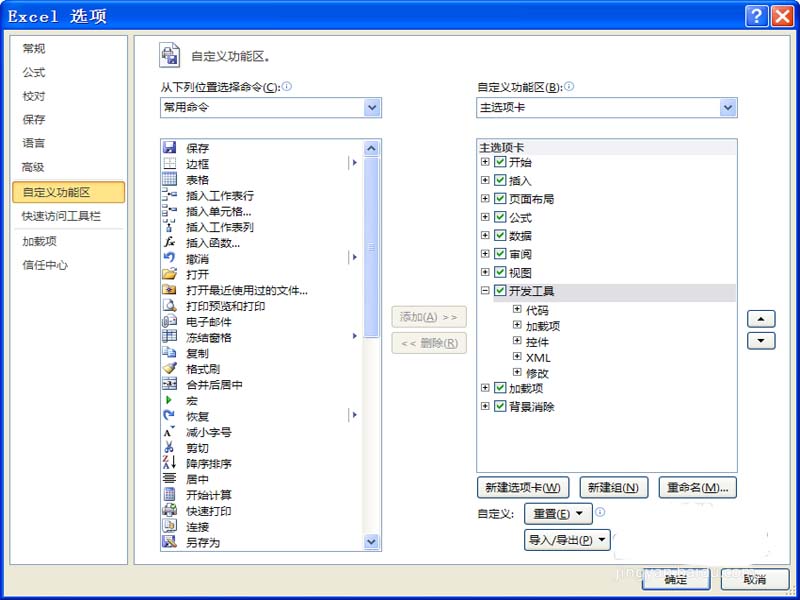800x600 pixels.
Task: Switch to 信任中心 category
Action: click(45, 265)
